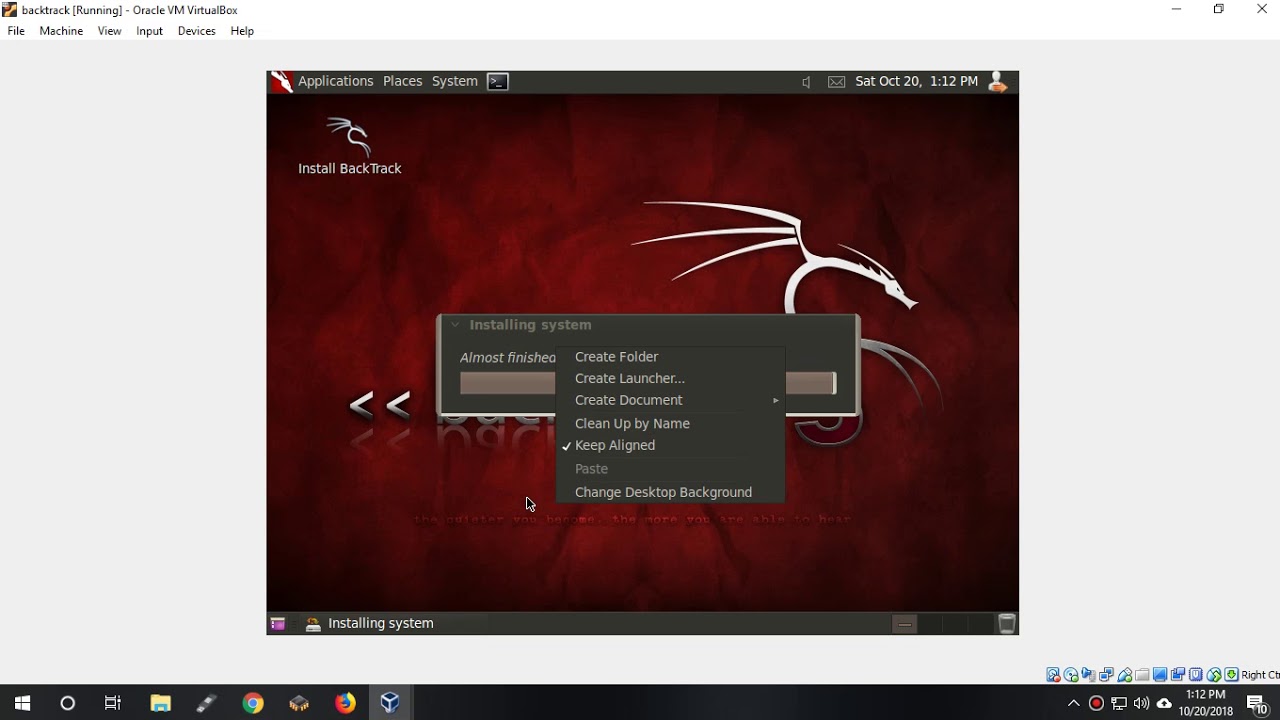Click network tray icon in Windows taskbar
1280x720 pixels.
[x=1119, y=703]
